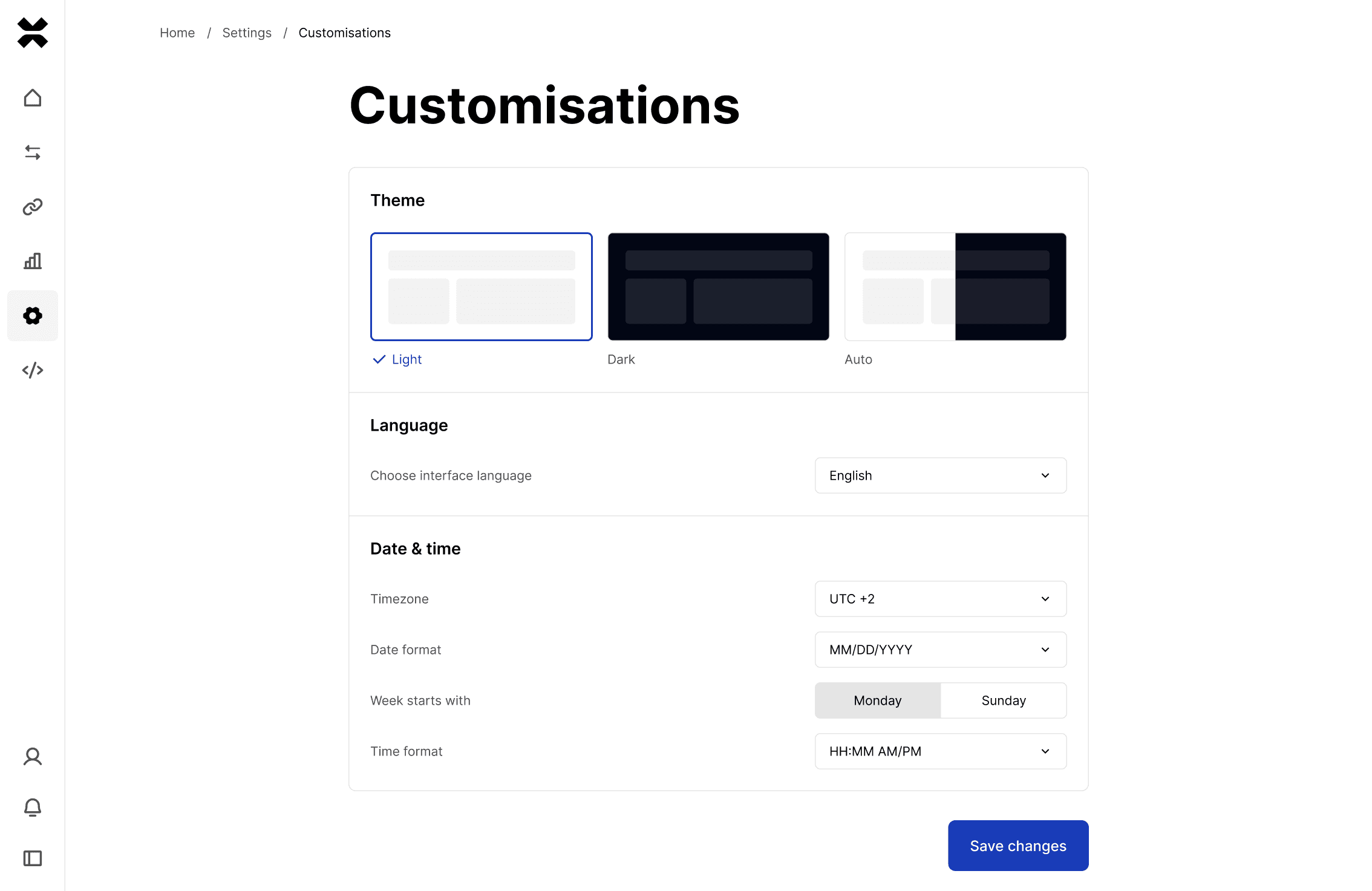Select the Dark theme preview

click(x=718, y=287)
